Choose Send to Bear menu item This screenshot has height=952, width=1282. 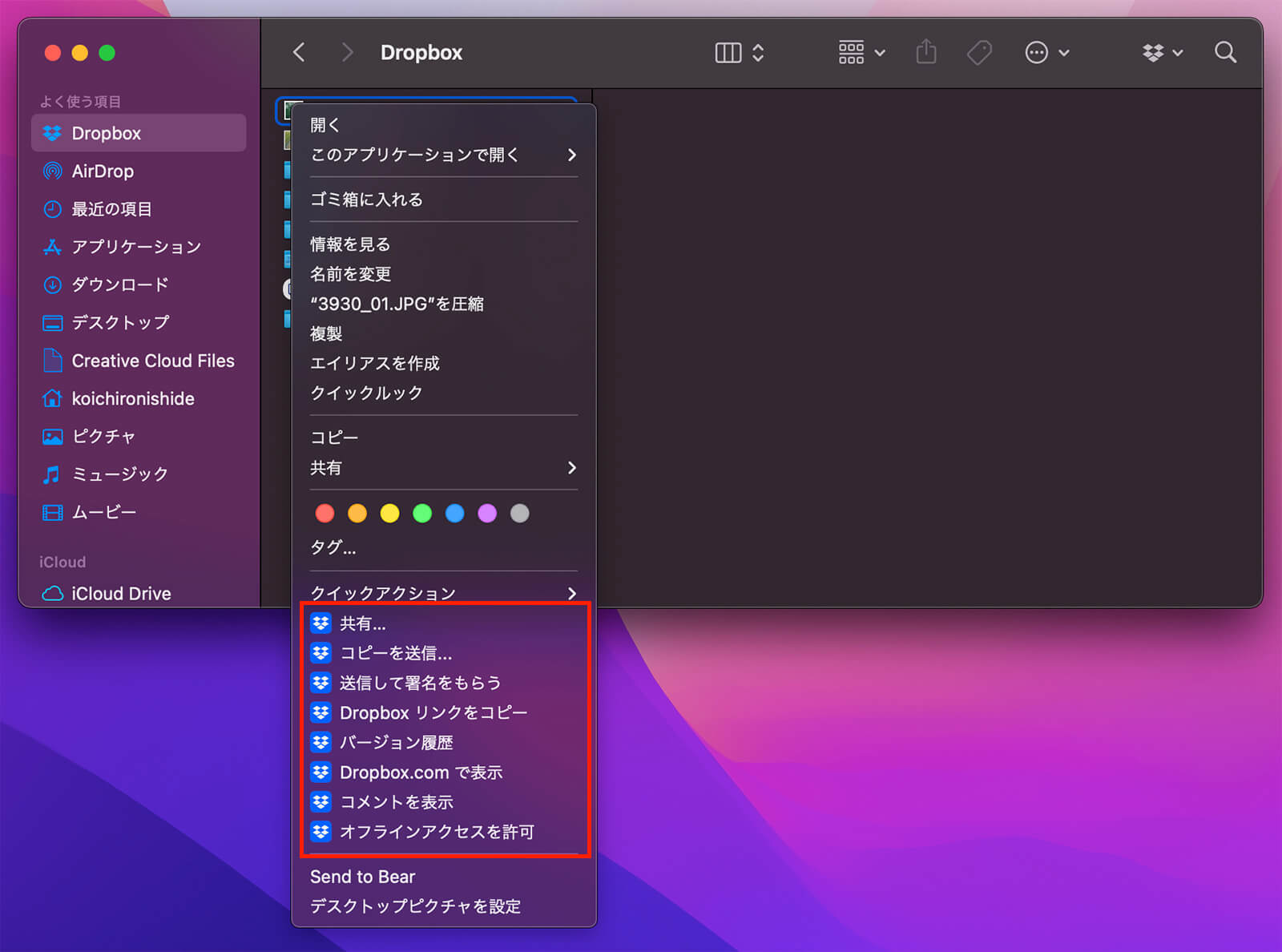tap(444, 877)
